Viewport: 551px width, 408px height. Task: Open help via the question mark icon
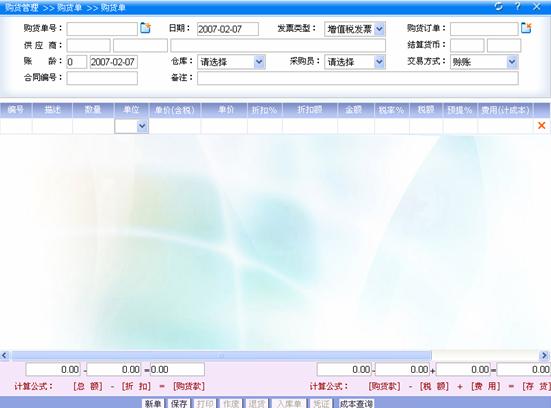click(x=517, y=6)
